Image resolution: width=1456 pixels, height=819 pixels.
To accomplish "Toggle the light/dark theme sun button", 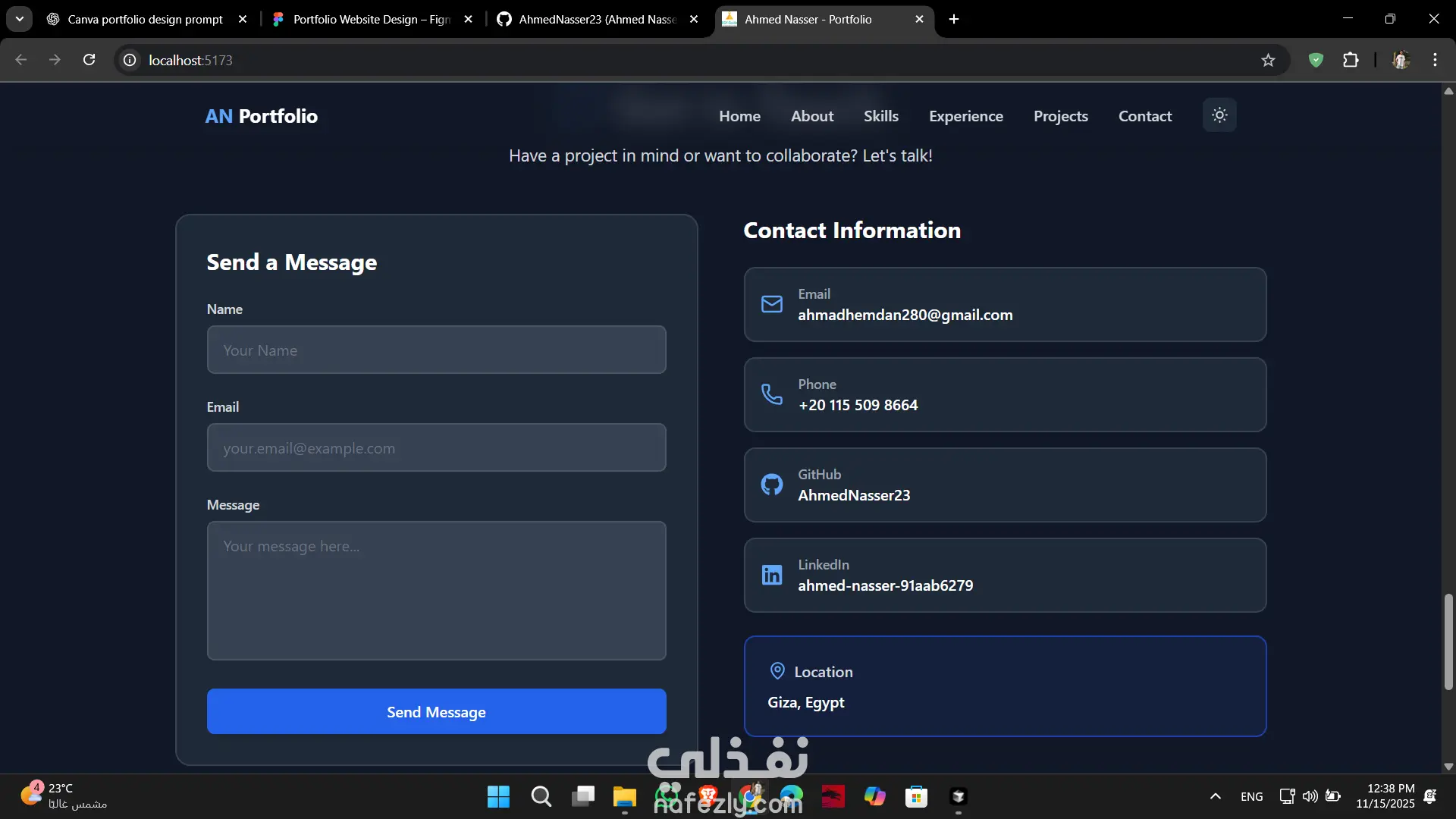I will click(x=1219, y=115).
